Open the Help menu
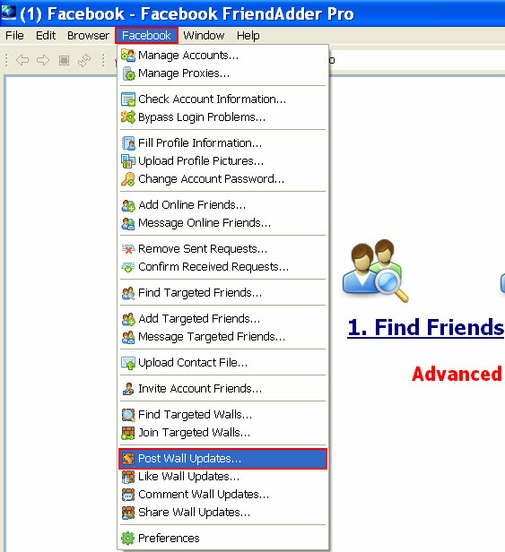The image size is (505, 552). (x=248, y=36)
